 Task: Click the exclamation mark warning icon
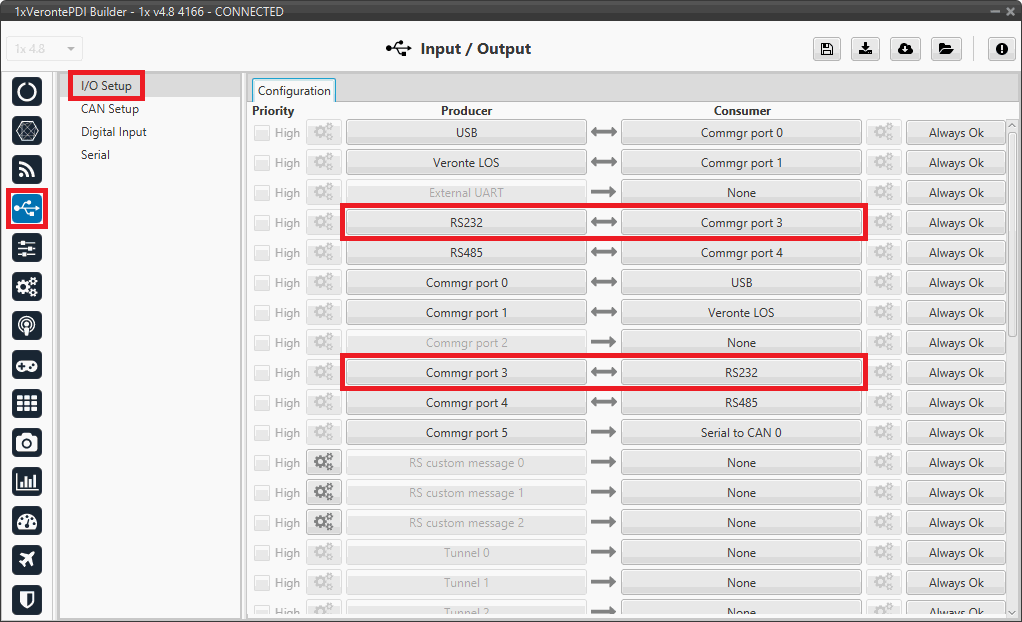pyautogui.click(x=1002, y=49)
